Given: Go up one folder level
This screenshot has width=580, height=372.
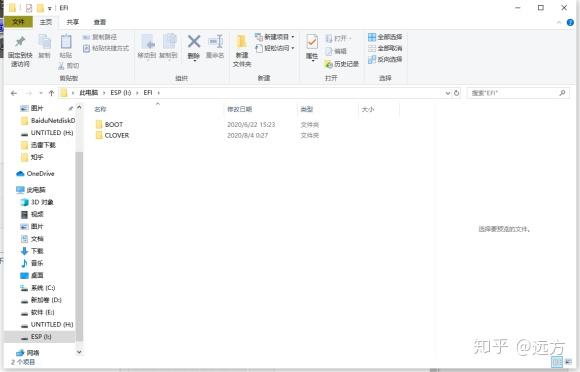Looking at the screenshot, I should 51,93.
